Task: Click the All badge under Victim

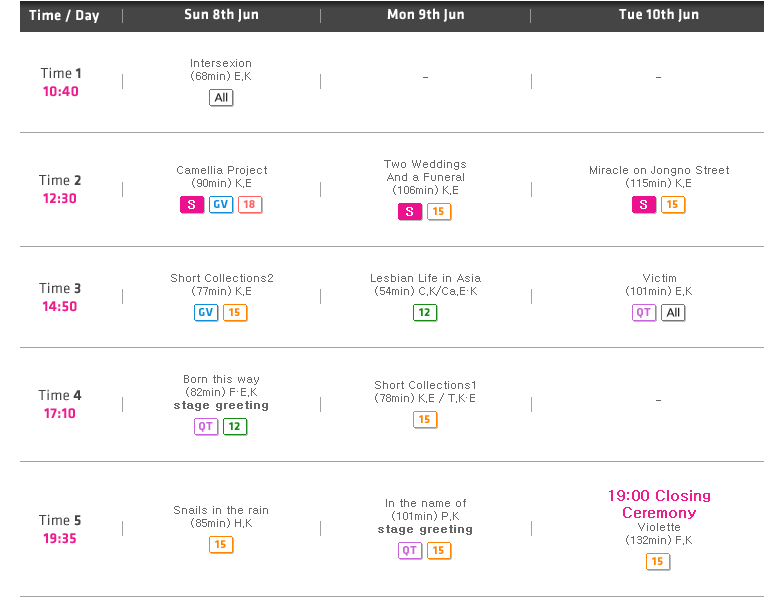Action: pos(674,312)
